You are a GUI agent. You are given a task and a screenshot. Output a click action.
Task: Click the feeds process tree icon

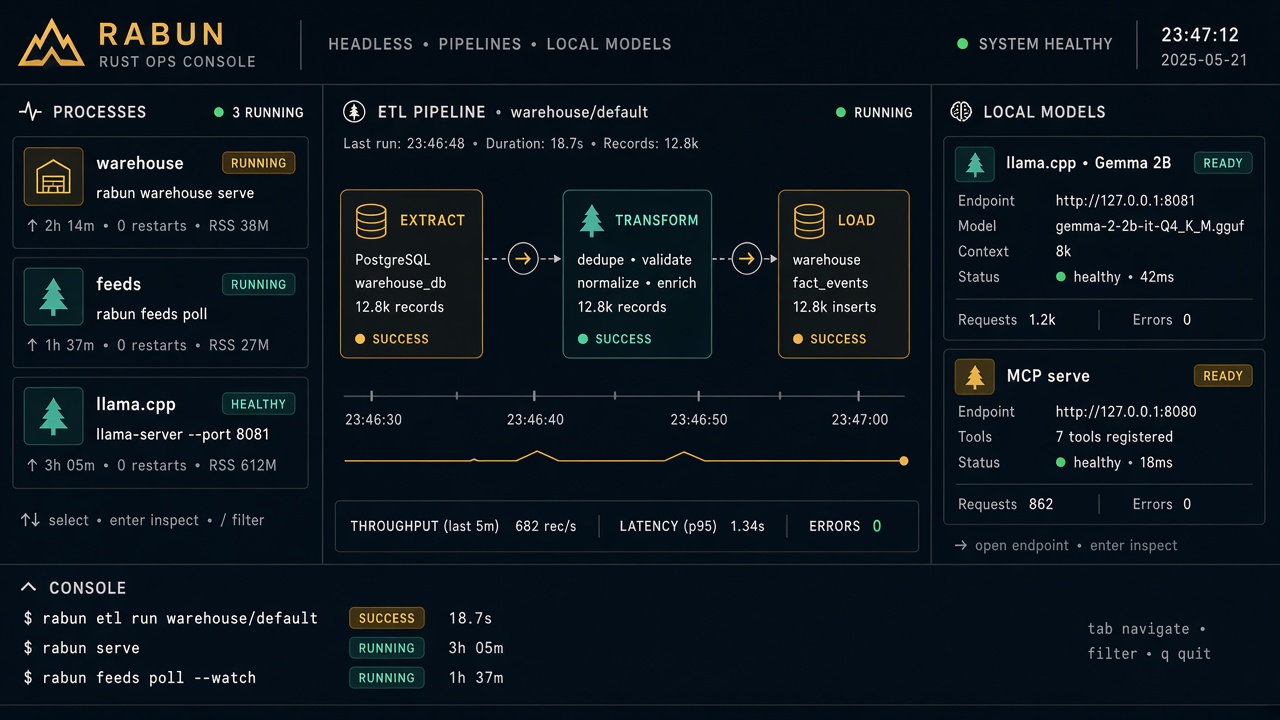coord(53,297)
